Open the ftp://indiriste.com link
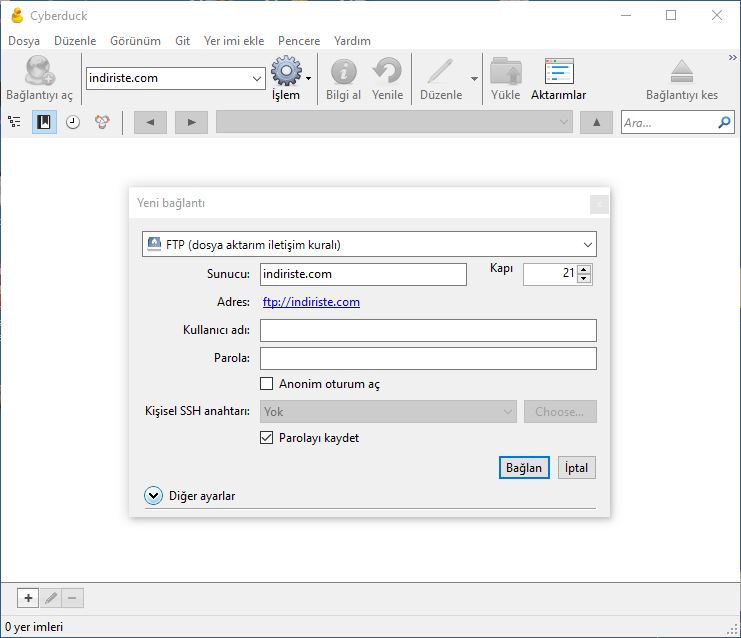This screenshot has width=741, height=638. pos(311,302)
